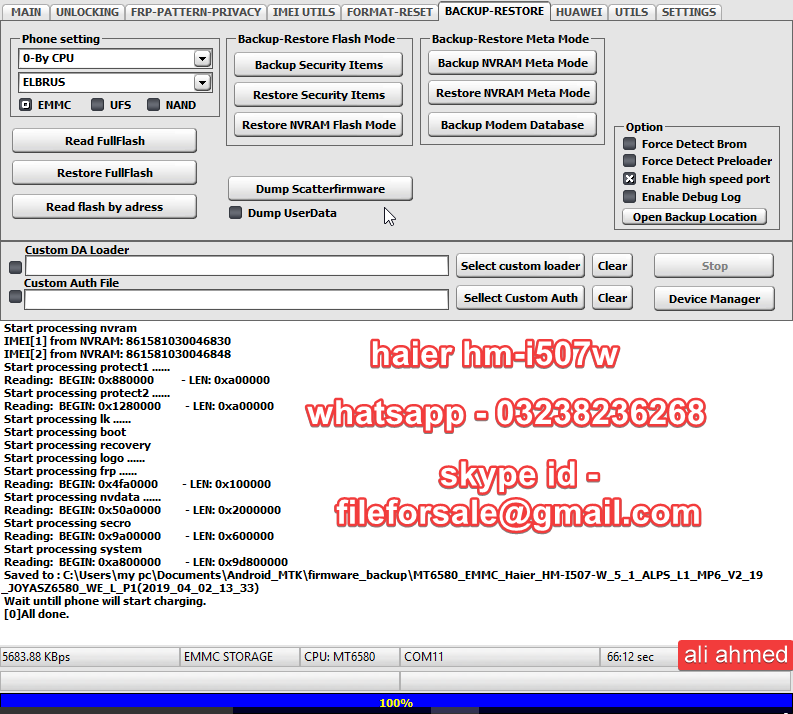
Task: Click Restore Security Items
Action: pos(319,95)
